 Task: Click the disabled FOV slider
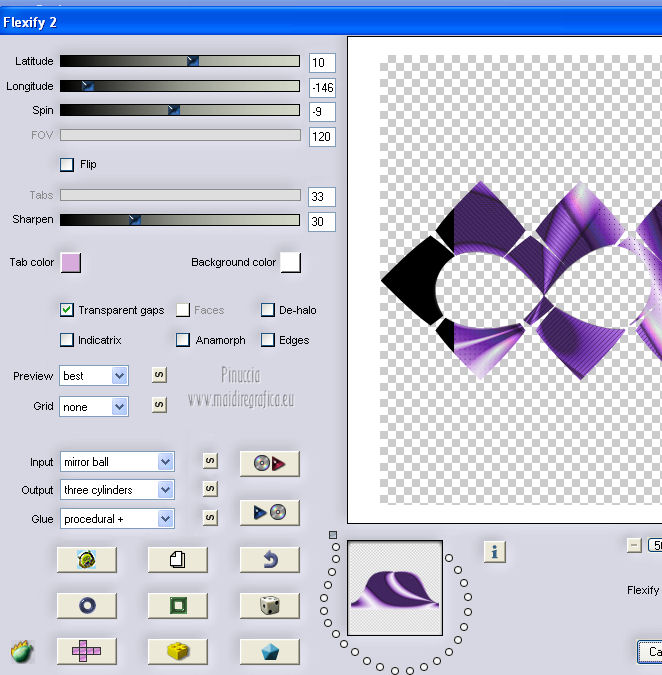180,135
